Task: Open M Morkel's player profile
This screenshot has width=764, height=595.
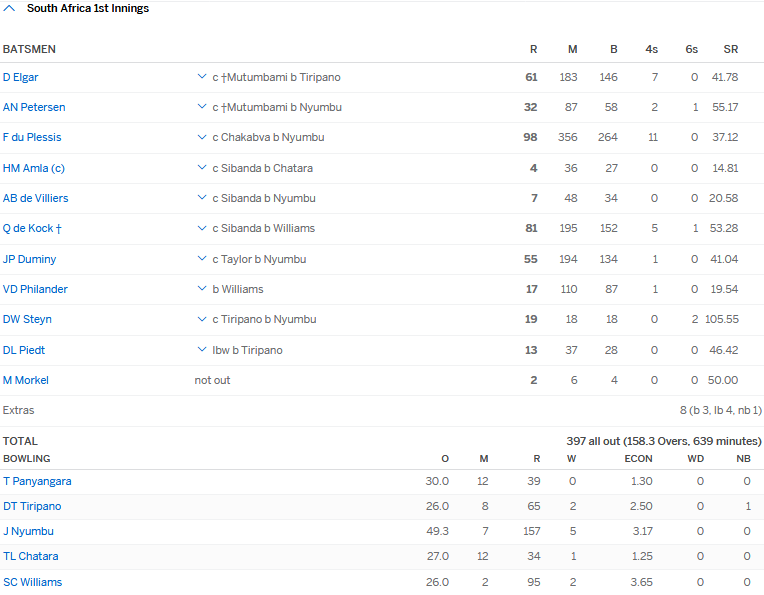Action: click(x=26, y=380)
